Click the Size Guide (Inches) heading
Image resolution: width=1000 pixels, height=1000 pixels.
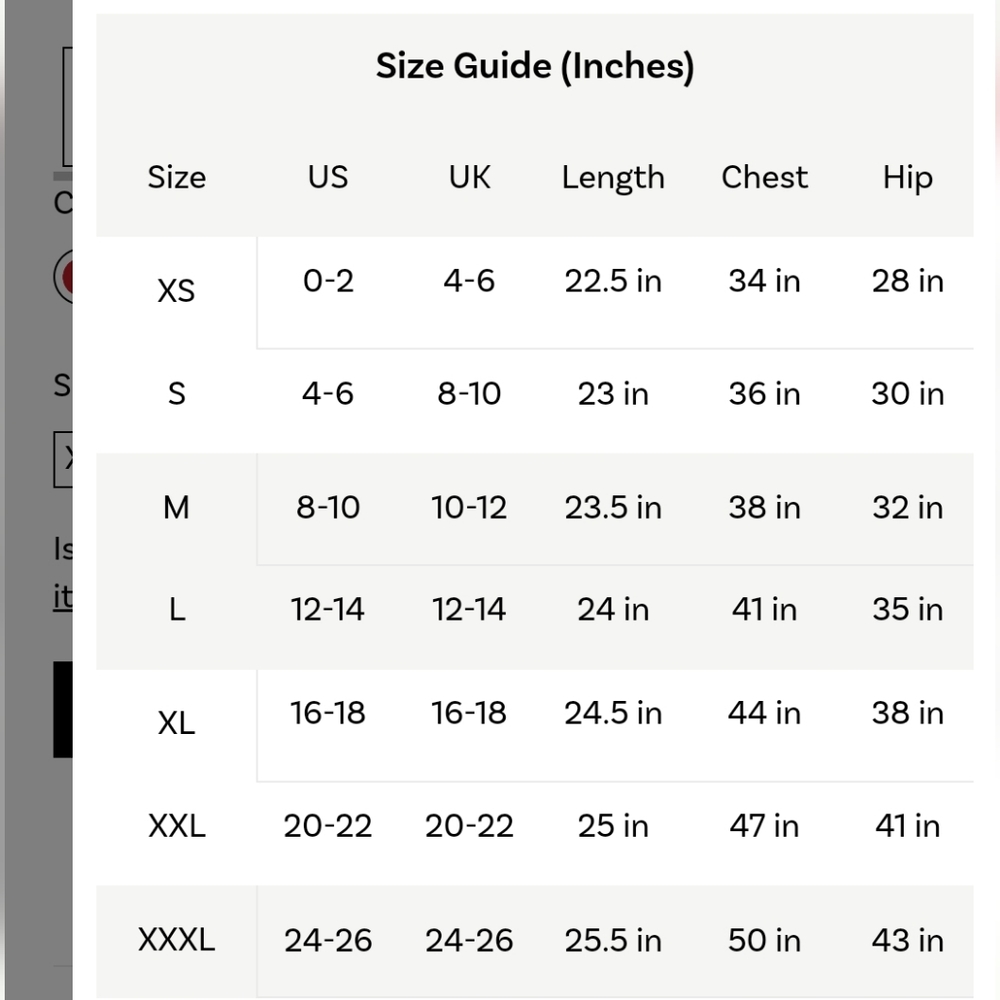534,66
